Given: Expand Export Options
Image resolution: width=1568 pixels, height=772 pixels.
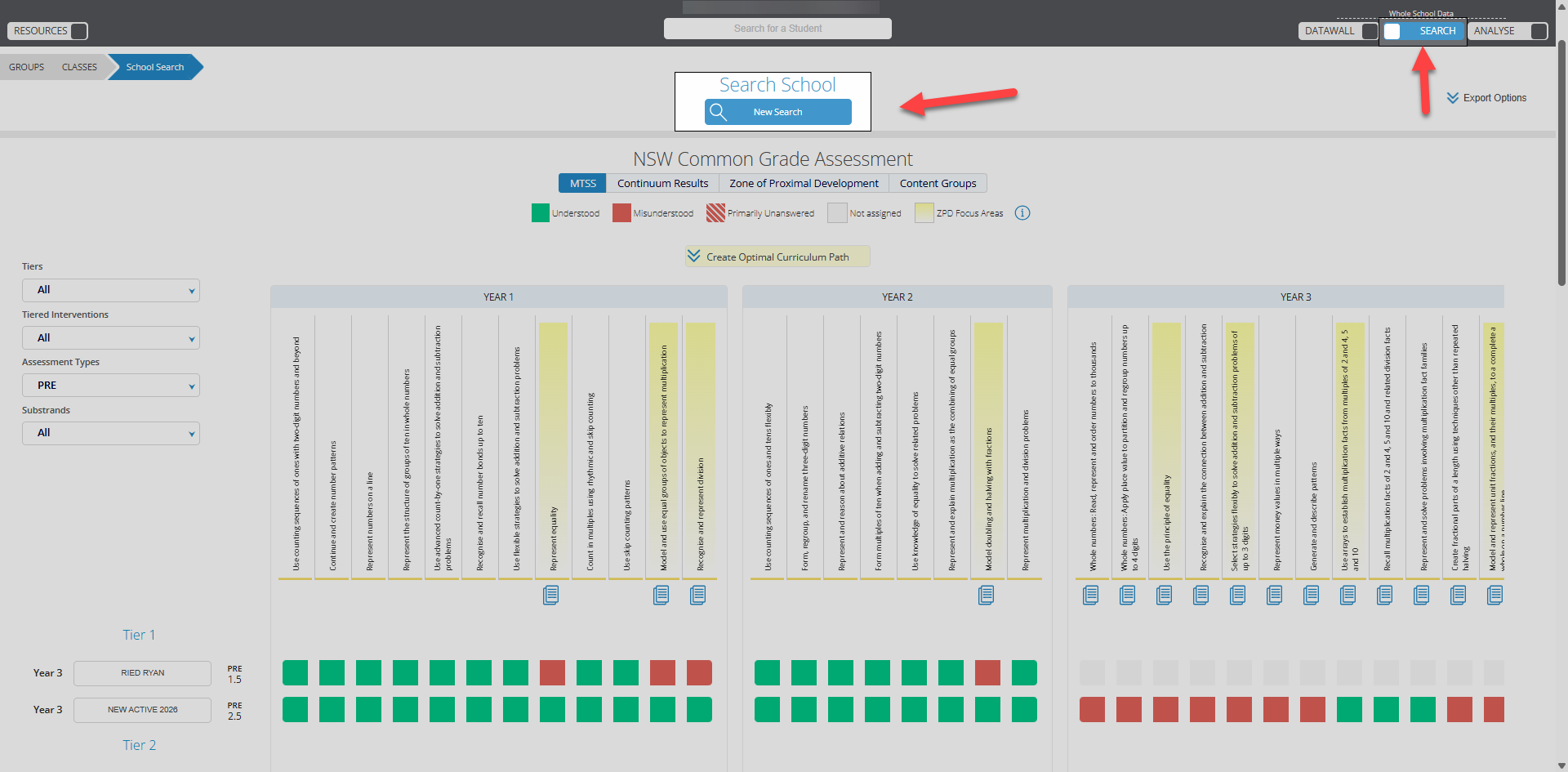Looking at the screenshot, I should [1487, 98].
